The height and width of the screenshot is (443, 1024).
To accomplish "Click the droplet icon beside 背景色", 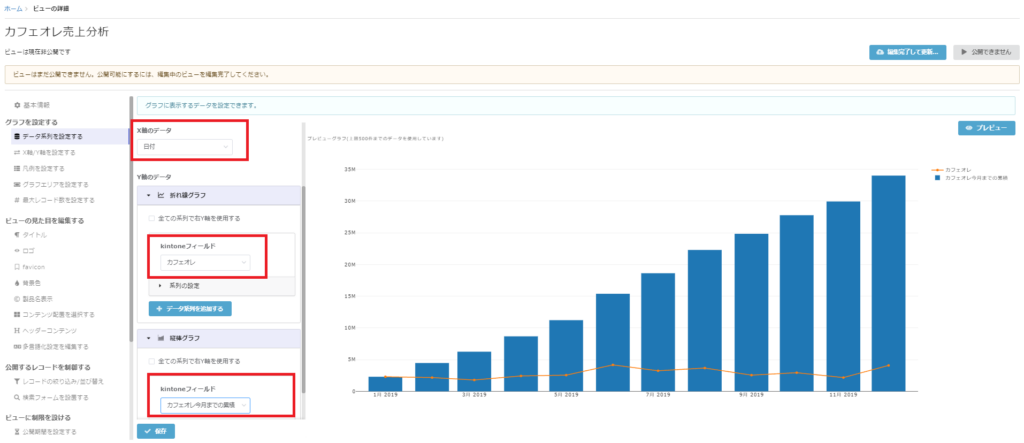I will 17,283.
